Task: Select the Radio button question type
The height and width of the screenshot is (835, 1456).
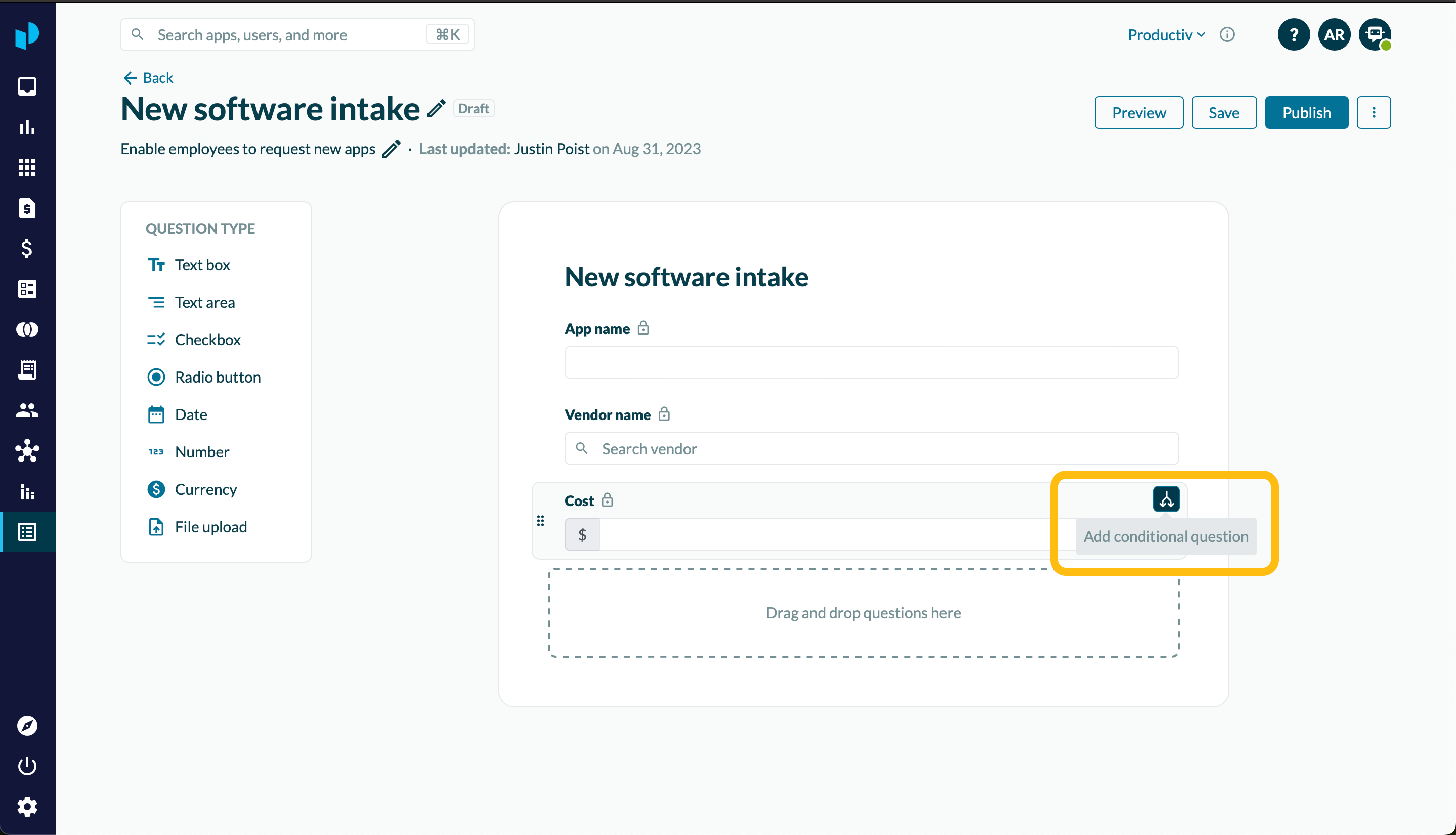Action: pyautogui.click(x=217, y=377)
